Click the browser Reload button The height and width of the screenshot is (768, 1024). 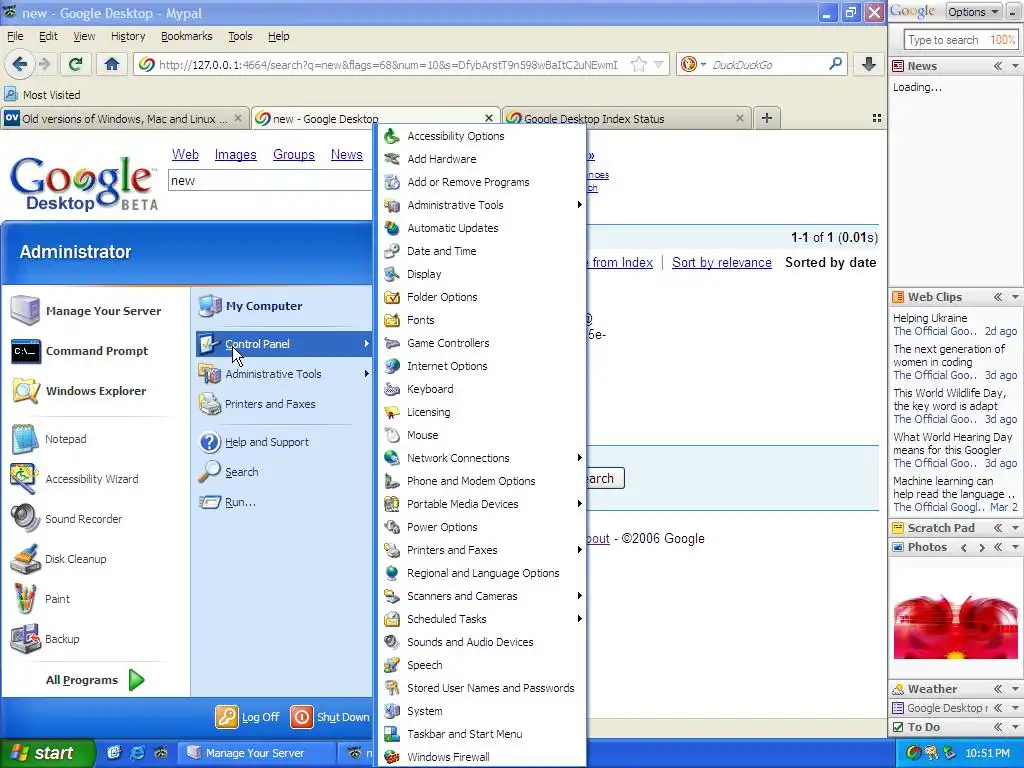[x=75, y=64]
